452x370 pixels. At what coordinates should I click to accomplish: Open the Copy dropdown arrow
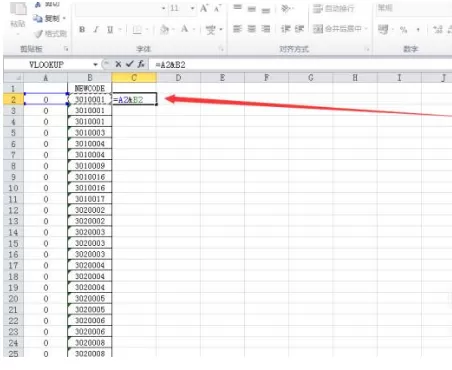tap(64, 19)
